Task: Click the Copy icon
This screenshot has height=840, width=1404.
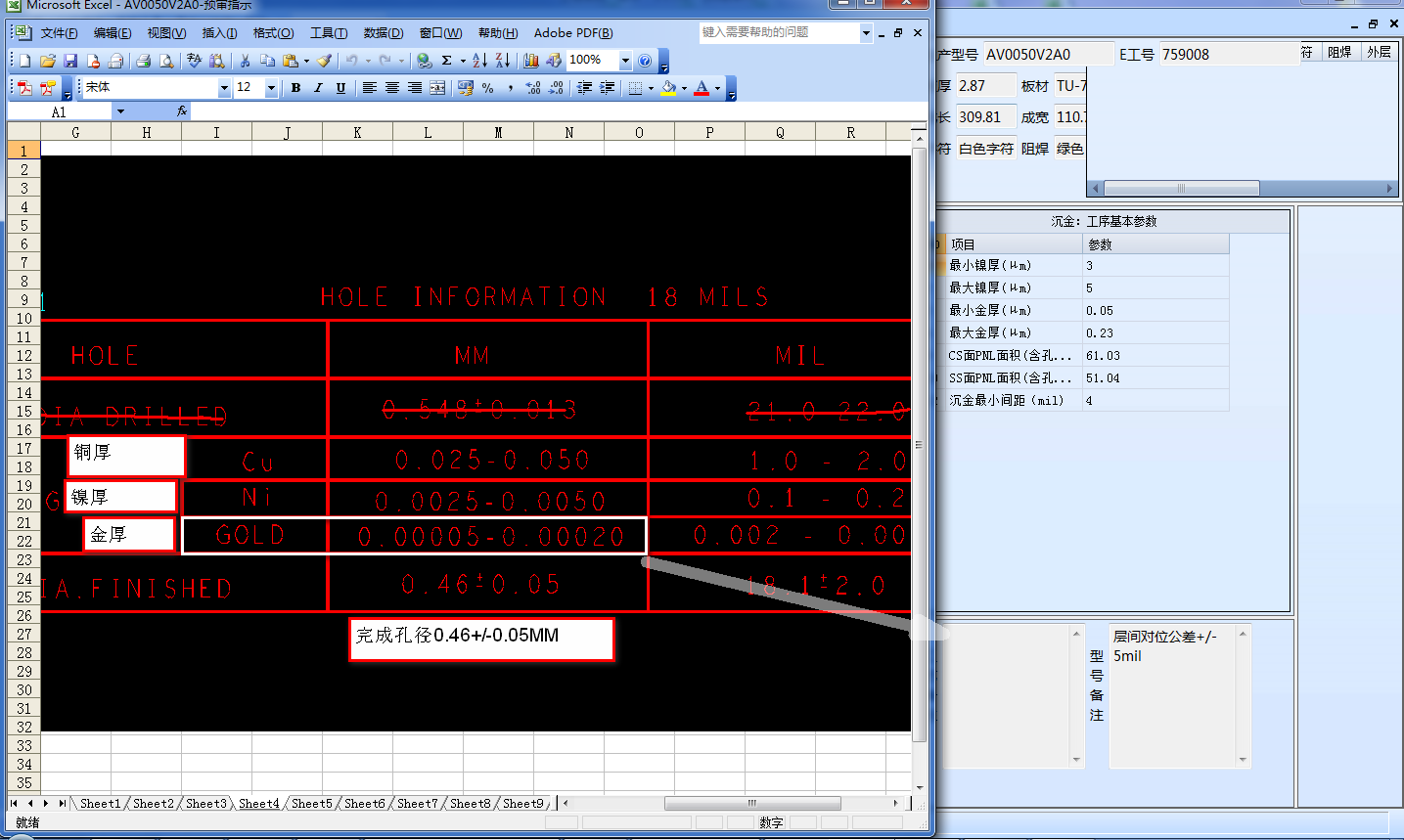Action: click(268, 61)
